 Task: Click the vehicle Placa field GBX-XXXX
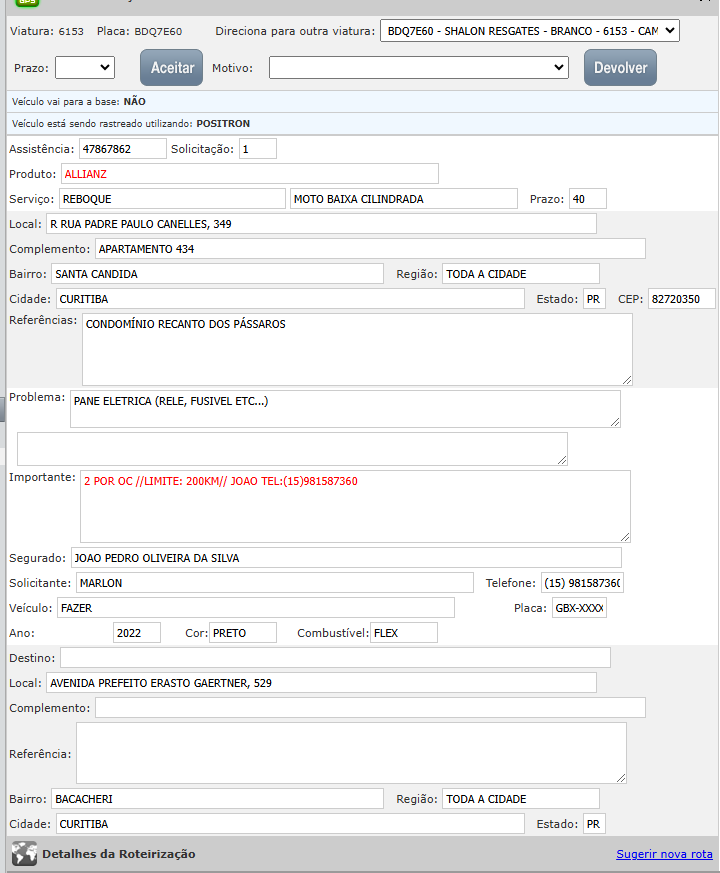pos(579,608)
